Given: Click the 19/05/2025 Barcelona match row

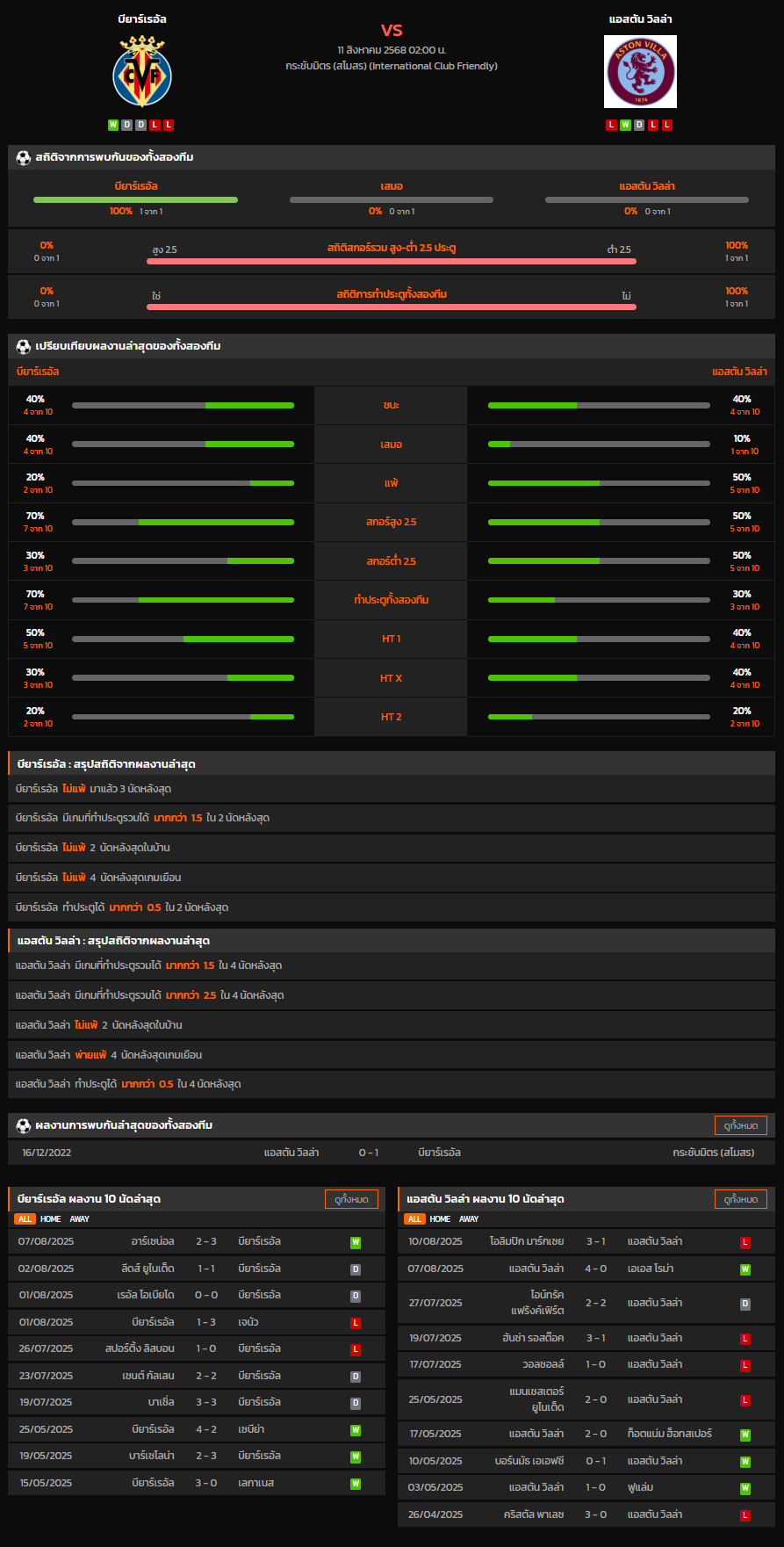Looking at the screenshot, I should pos(197,1457).
